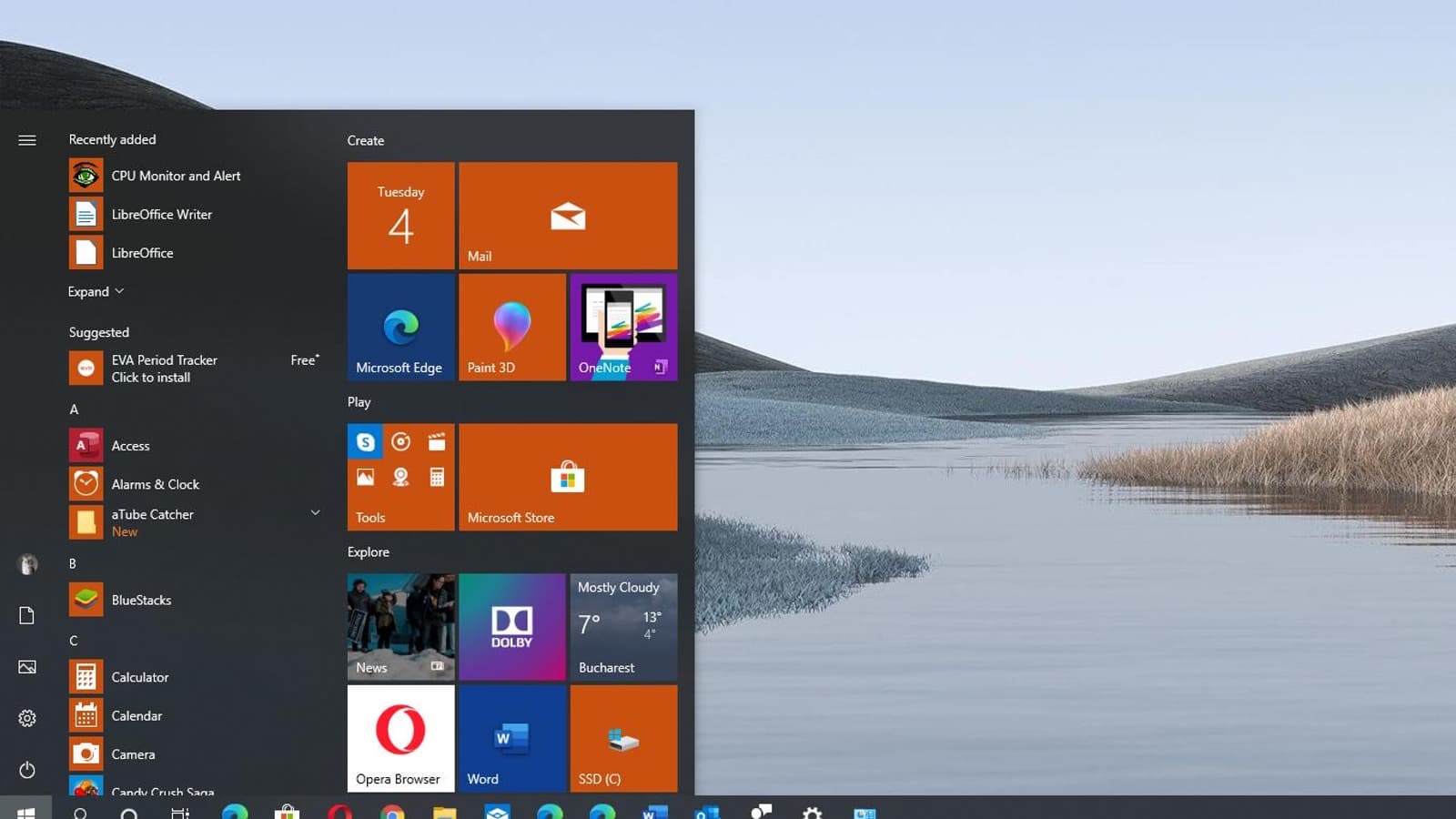Image resolution: width=1456 pixels, height=819 pixels.
Task: Open the Opera Browser tile
Action: click(x=400, y=738)
